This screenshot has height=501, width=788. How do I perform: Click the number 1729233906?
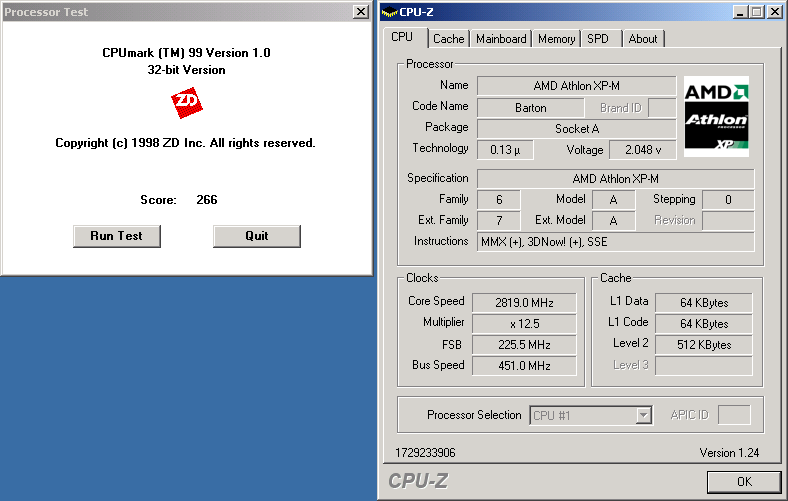point(425,453)
